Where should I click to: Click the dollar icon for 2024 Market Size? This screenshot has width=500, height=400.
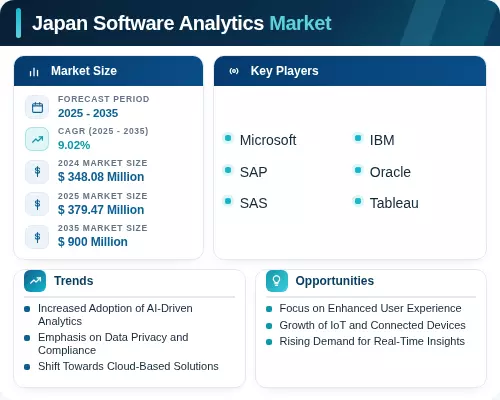click(x=37, y=172)
